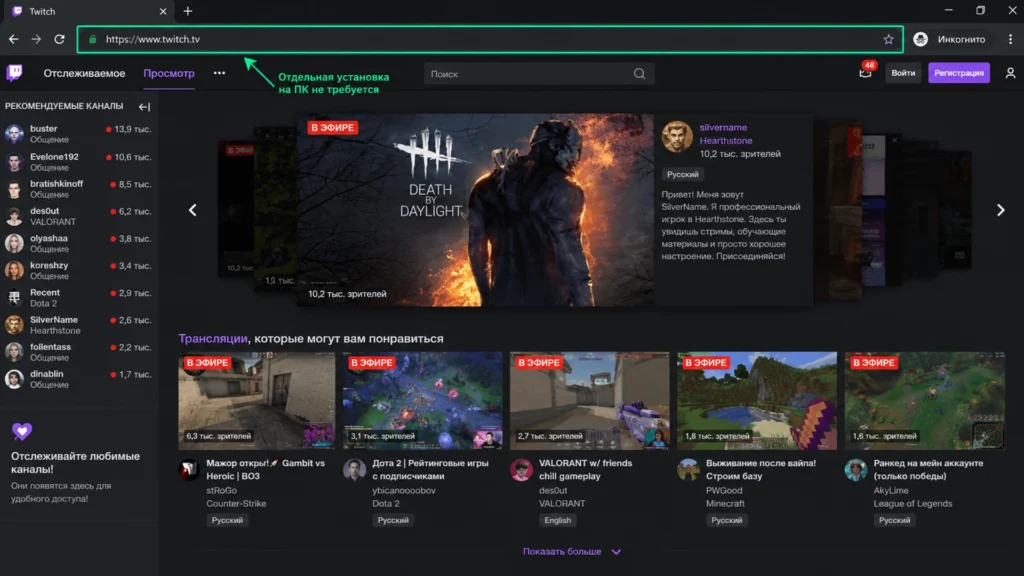Click the Incognito profile icon

click(920, 39)
